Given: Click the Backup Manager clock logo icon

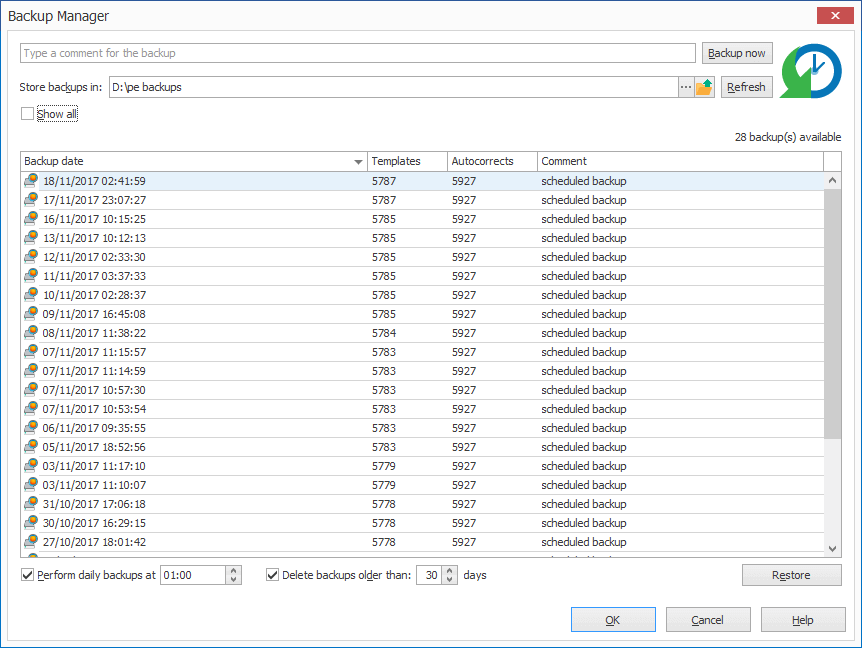Looking at the screenshot, I should coord(810,70).
